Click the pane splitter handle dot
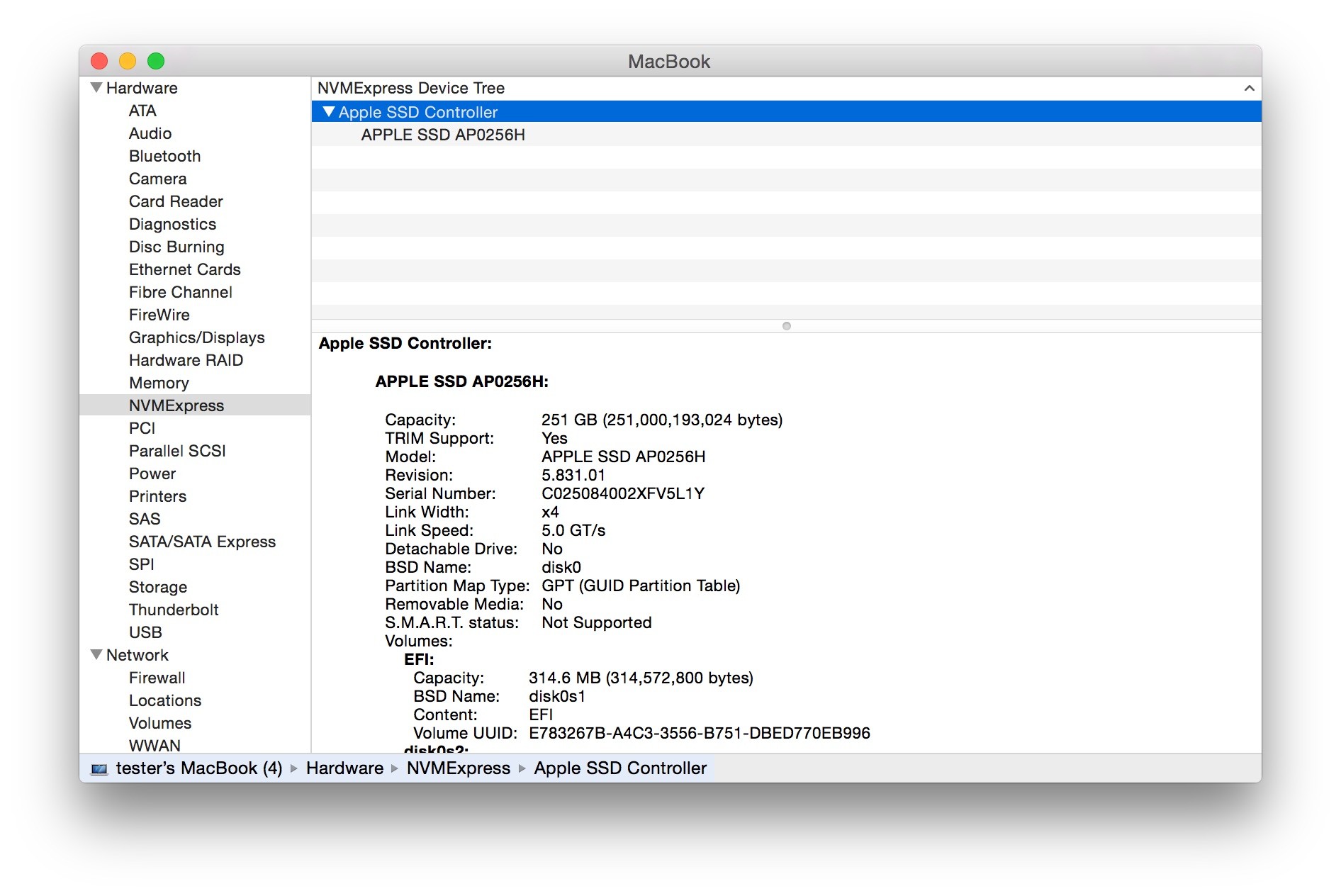1341x896 pixels. click(787, 326)
